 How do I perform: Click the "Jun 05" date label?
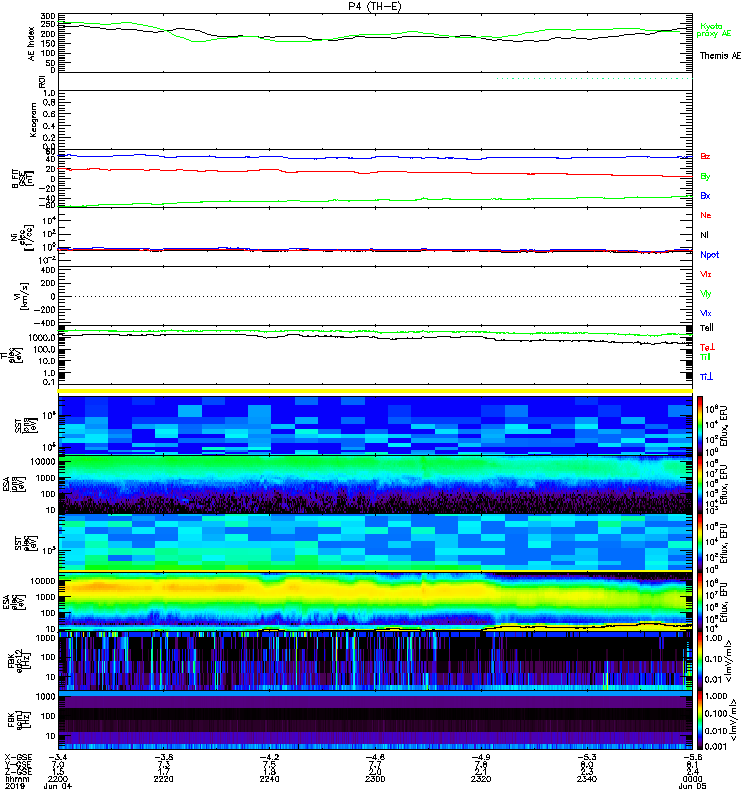pos(692,786)
